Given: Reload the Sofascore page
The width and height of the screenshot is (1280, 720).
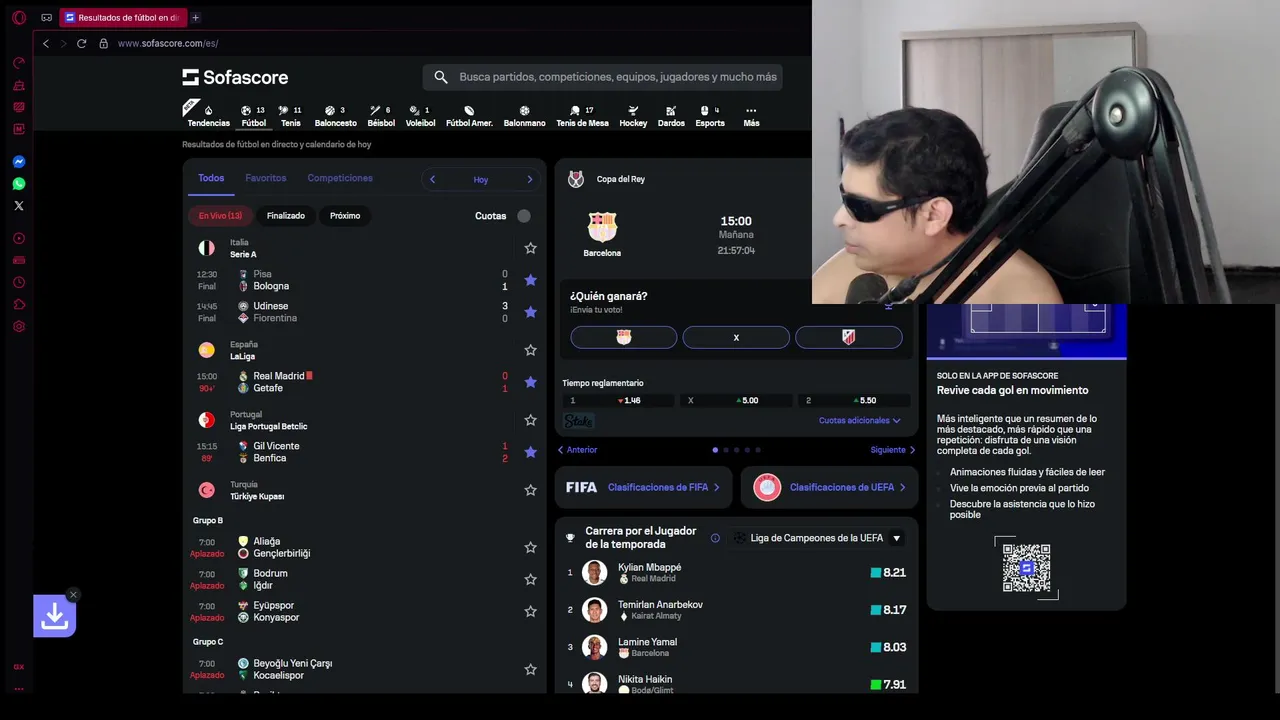Looking at the screenshot, I should point(82,43).
